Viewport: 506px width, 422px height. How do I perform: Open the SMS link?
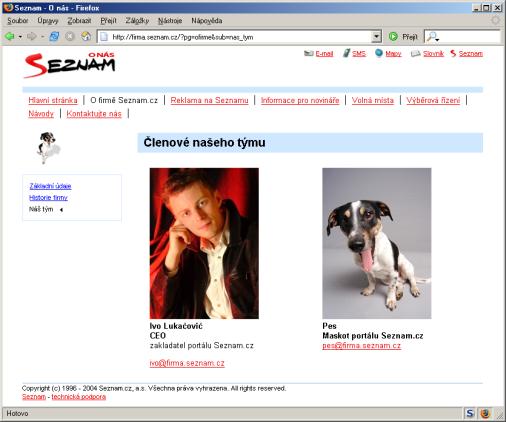coord(359,54)
